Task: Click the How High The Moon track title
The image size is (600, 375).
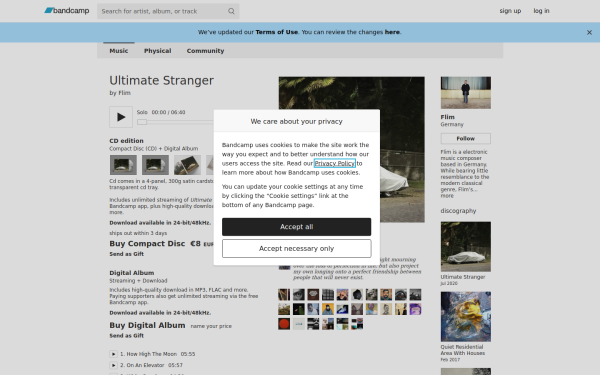Action: point(152,354)
